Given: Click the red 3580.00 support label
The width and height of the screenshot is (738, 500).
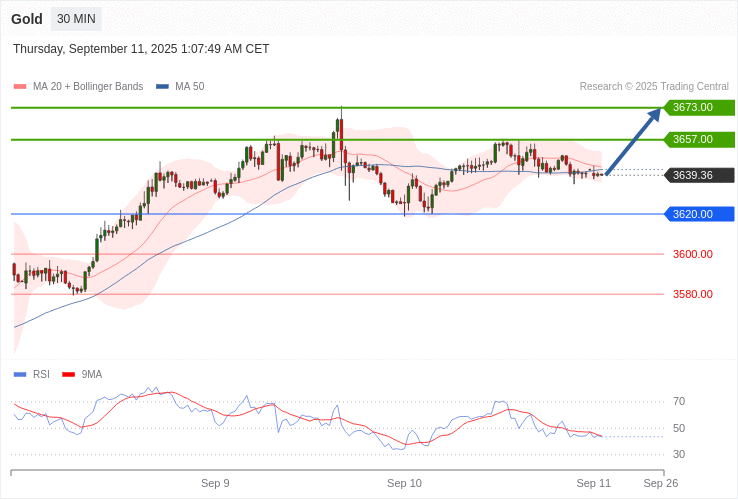Looking at the screenshot, I should [692, 294].
